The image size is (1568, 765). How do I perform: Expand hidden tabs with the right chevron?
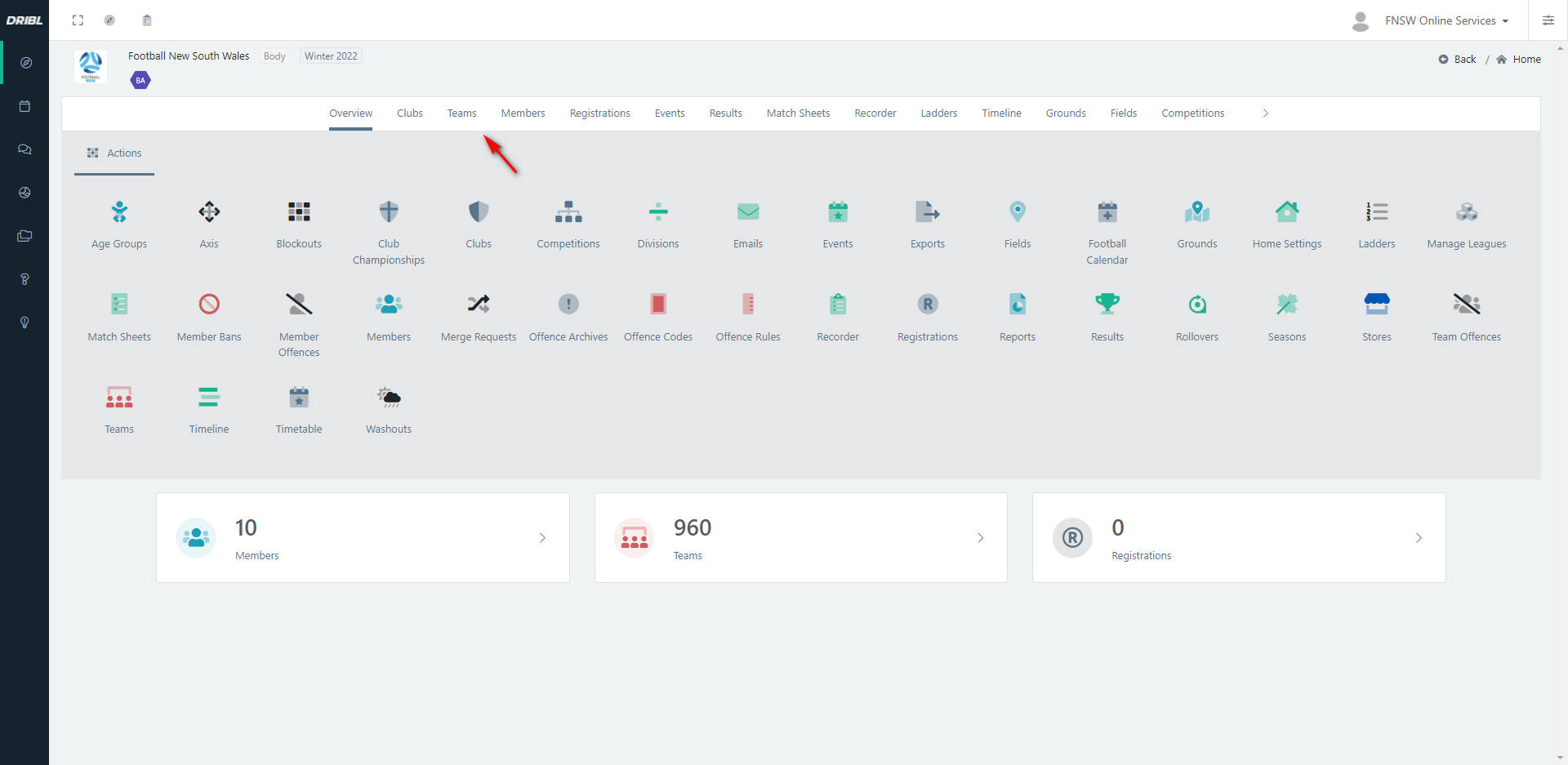(x=1265, y=113)
